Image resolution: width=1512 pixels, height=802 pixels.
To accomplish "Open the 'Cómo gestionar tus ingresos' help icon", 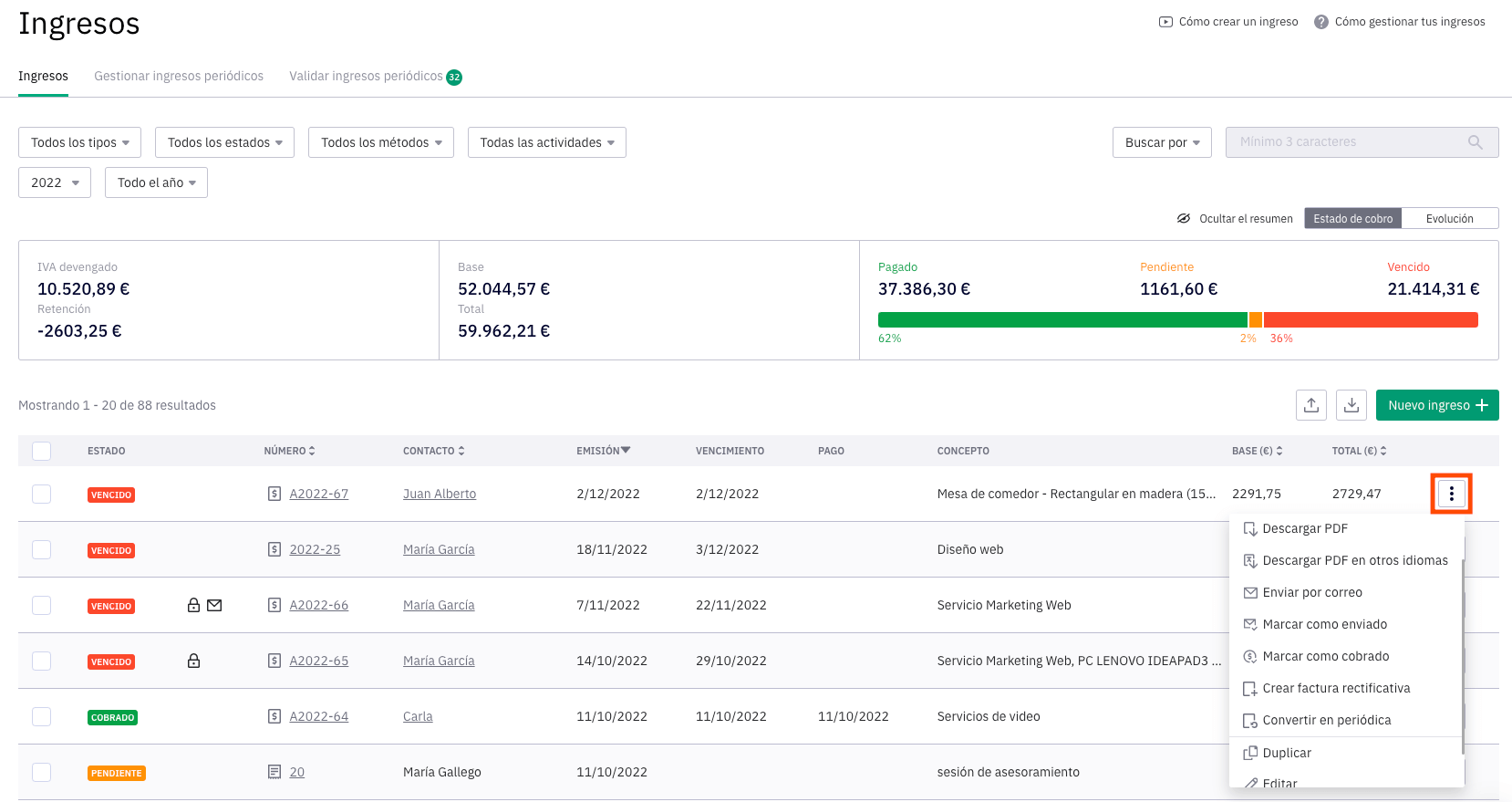I will click(x=1320, y=22).
